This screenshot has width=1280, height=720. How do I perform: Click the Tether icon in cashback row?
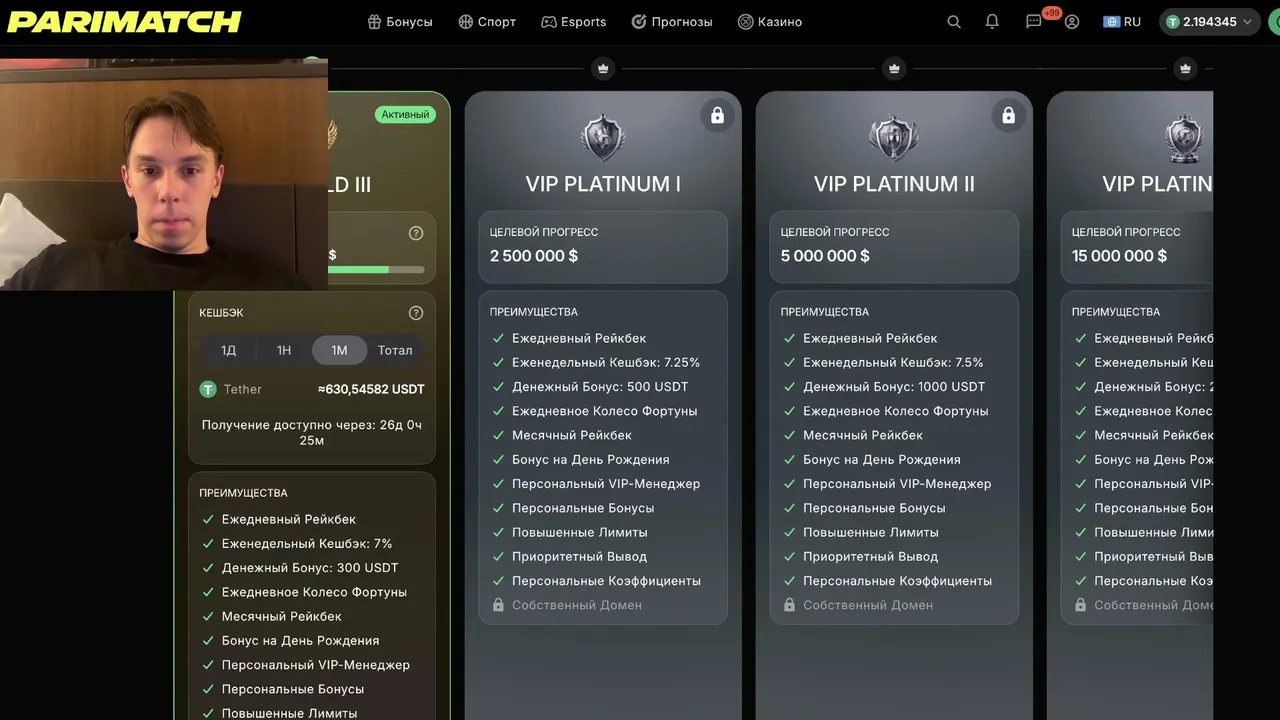click(x=208, y=389)
